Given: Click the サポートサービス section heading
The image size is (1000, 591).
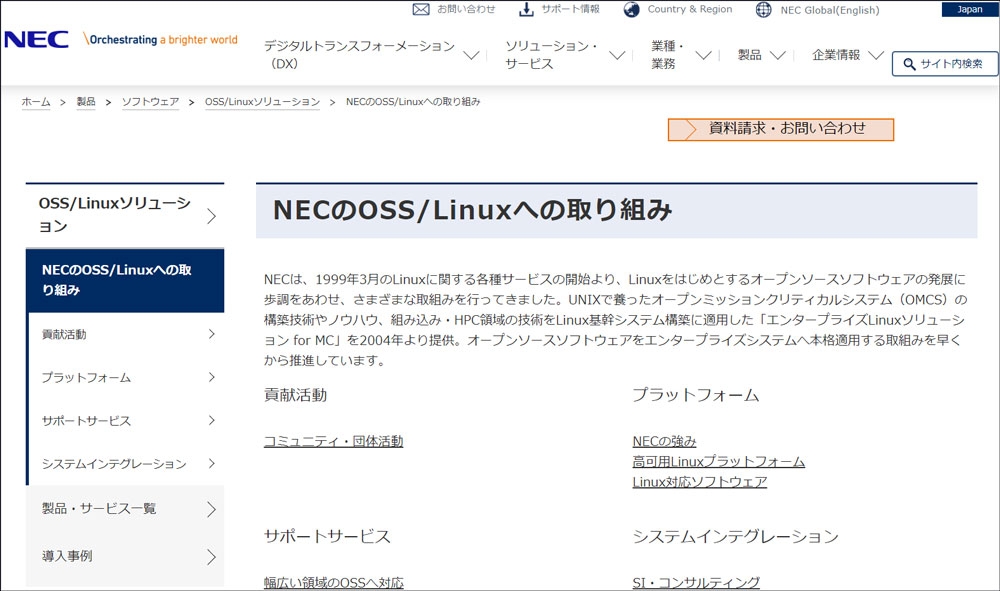Looking at the screenshot, I should (x=327, y=537).
